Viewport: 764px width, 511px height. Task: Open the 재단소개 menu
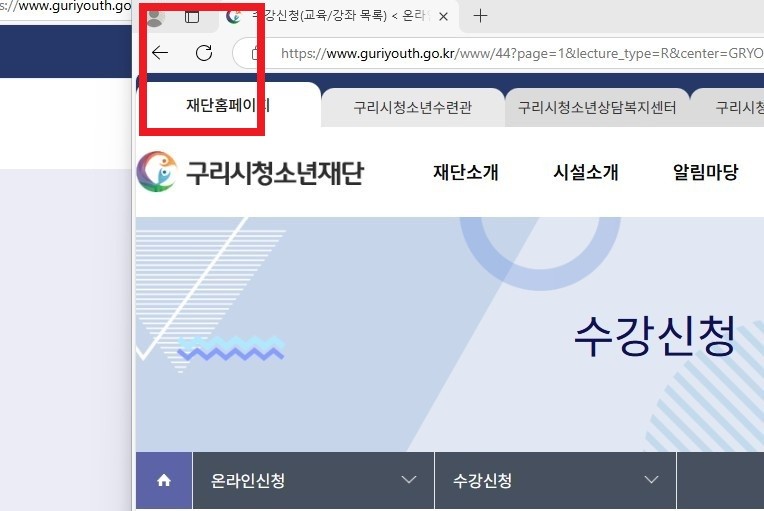click(x=465, y=172)
